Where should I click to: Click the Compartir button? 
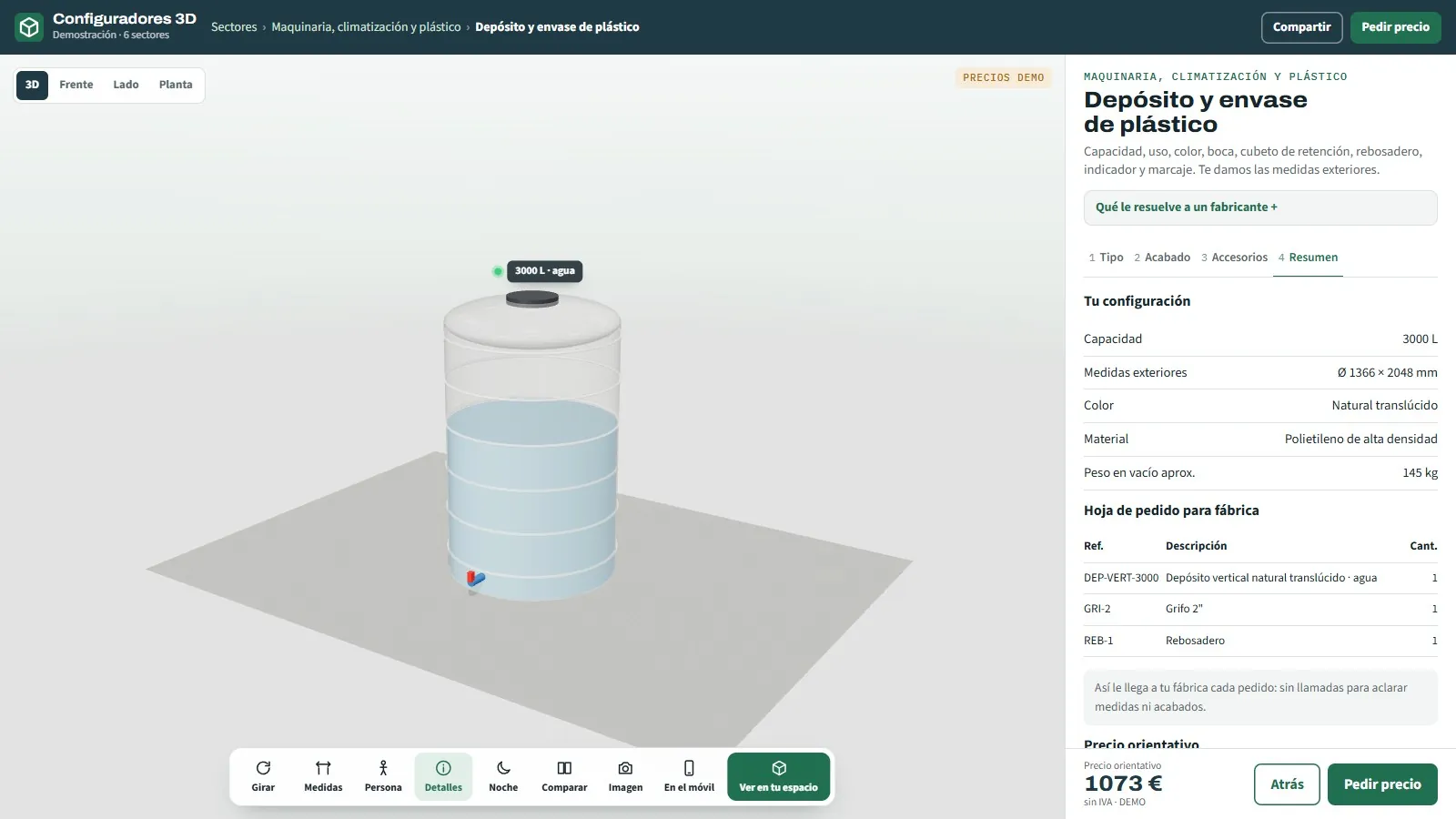coord(1301,27)
